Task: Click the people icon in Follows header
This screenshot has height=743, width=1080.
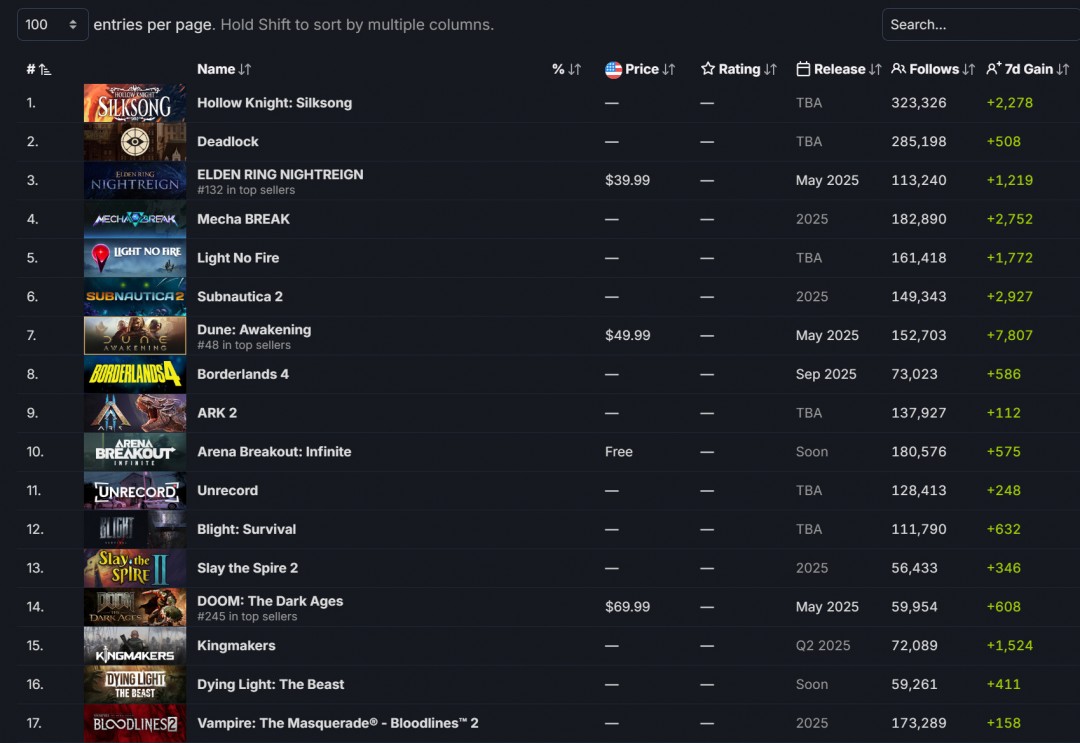Action: [898, 70]
